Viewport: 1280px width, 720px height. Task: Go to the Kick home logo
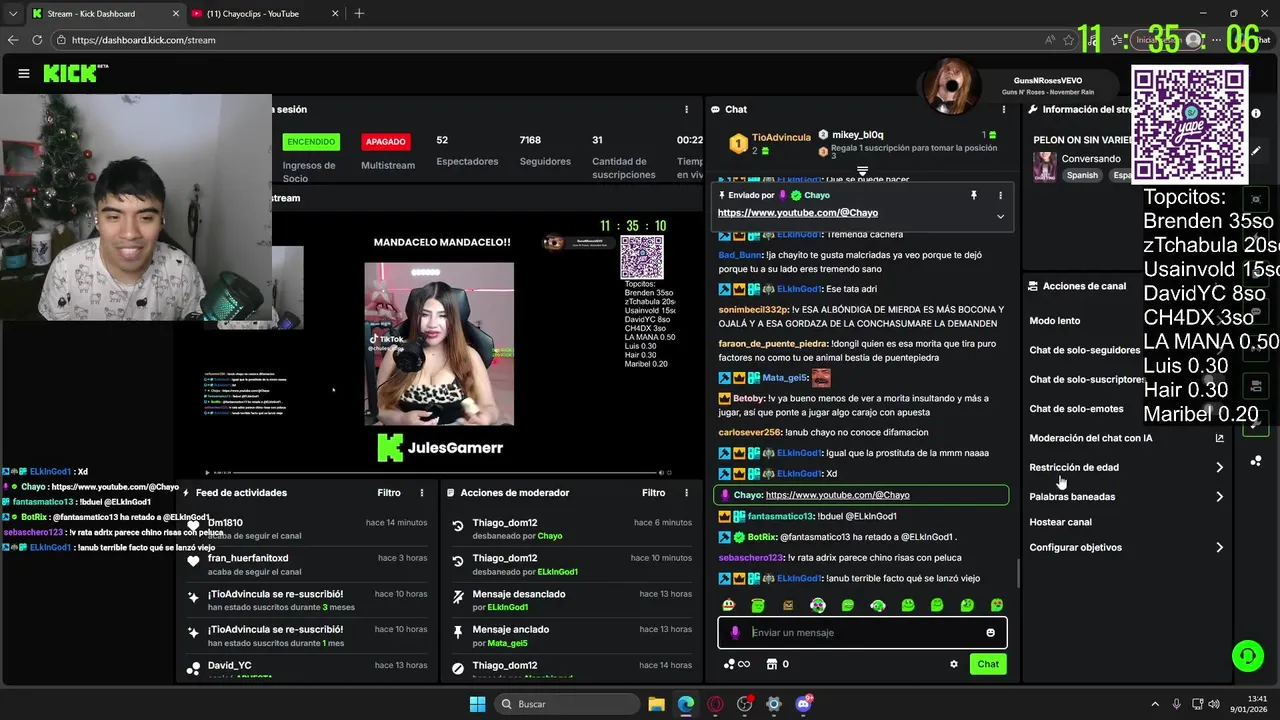(76, 73)
